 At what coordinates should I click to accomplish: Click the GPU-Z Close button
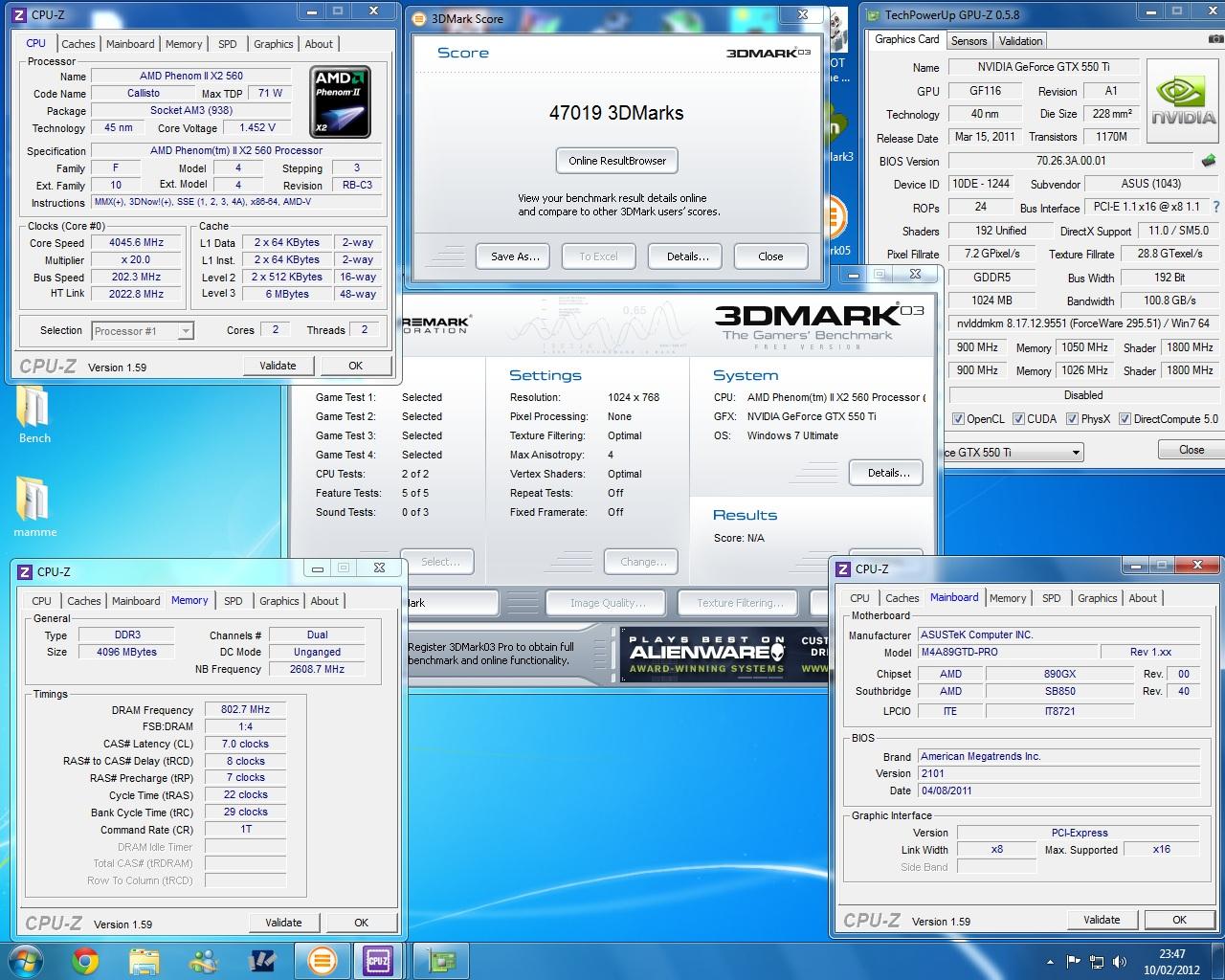point(1192,450)
